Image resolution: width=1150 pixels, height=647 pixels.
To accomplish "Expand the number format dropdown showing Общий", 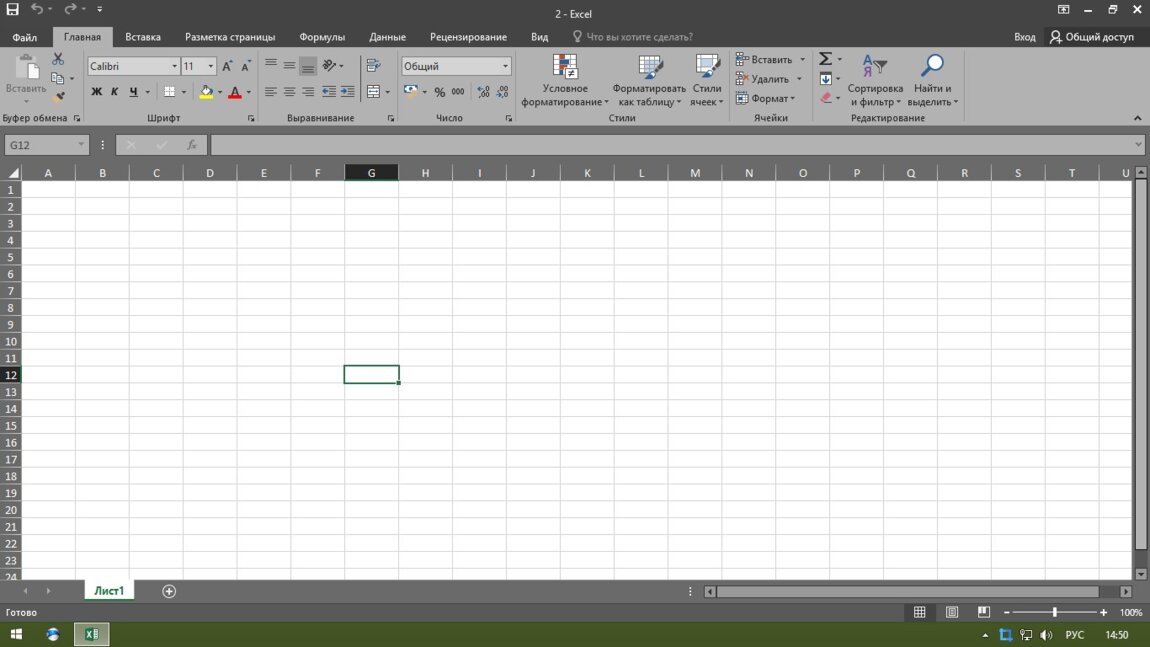I will point(505,66).
